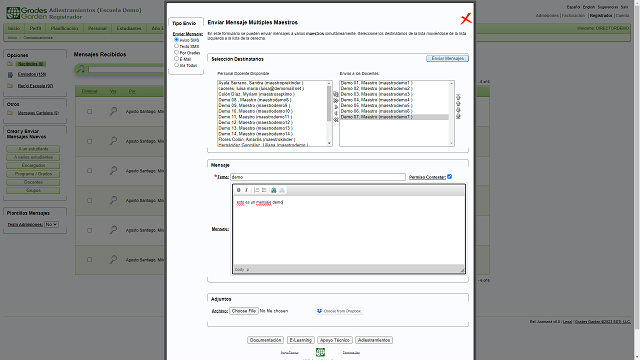This screenshot has height=360, width=640.
Task: Click the bottom transfer icon between the lists
Action: pos(336,120)
